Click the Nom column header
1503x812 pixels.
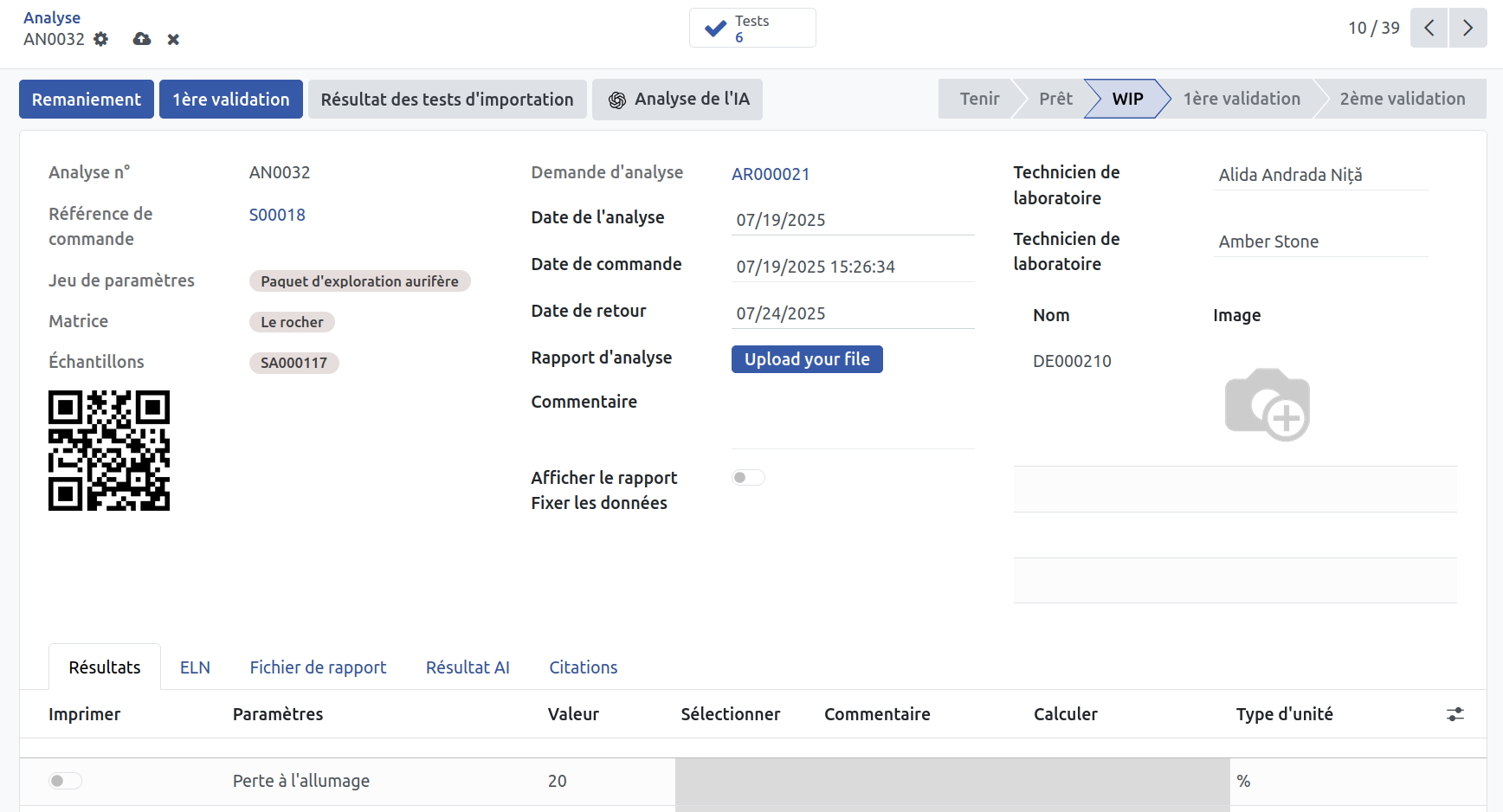[1051, 315]
